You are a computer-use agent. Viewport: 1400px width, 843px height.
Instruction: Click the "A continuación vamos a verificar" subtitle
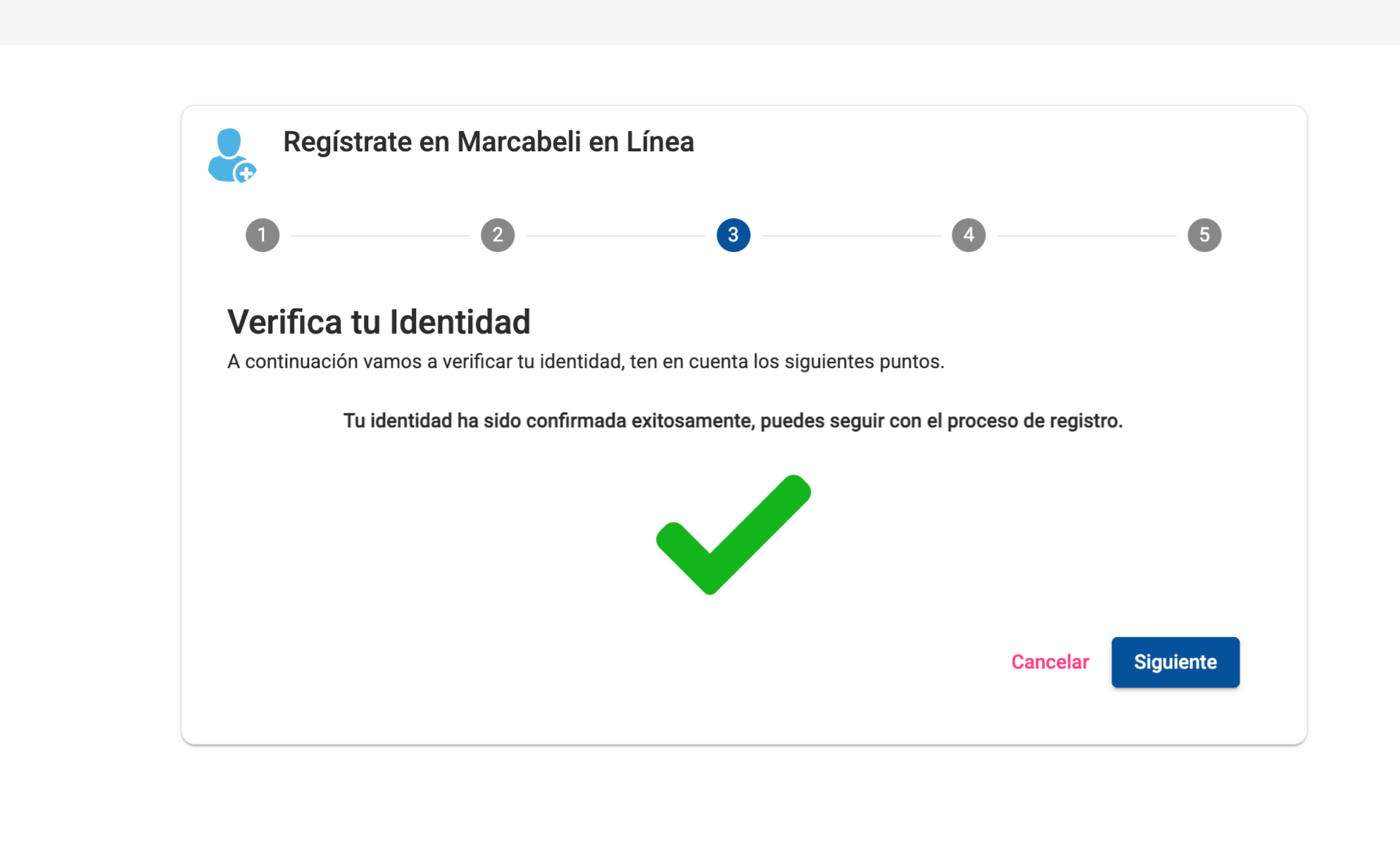tap(585, 362)
